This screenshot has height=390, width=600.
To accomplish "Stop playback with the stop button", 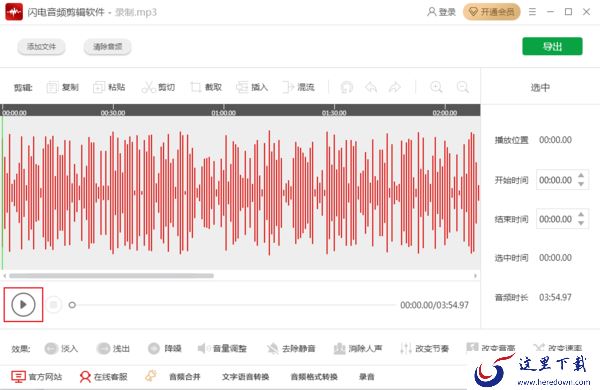I will coord(54,305).
